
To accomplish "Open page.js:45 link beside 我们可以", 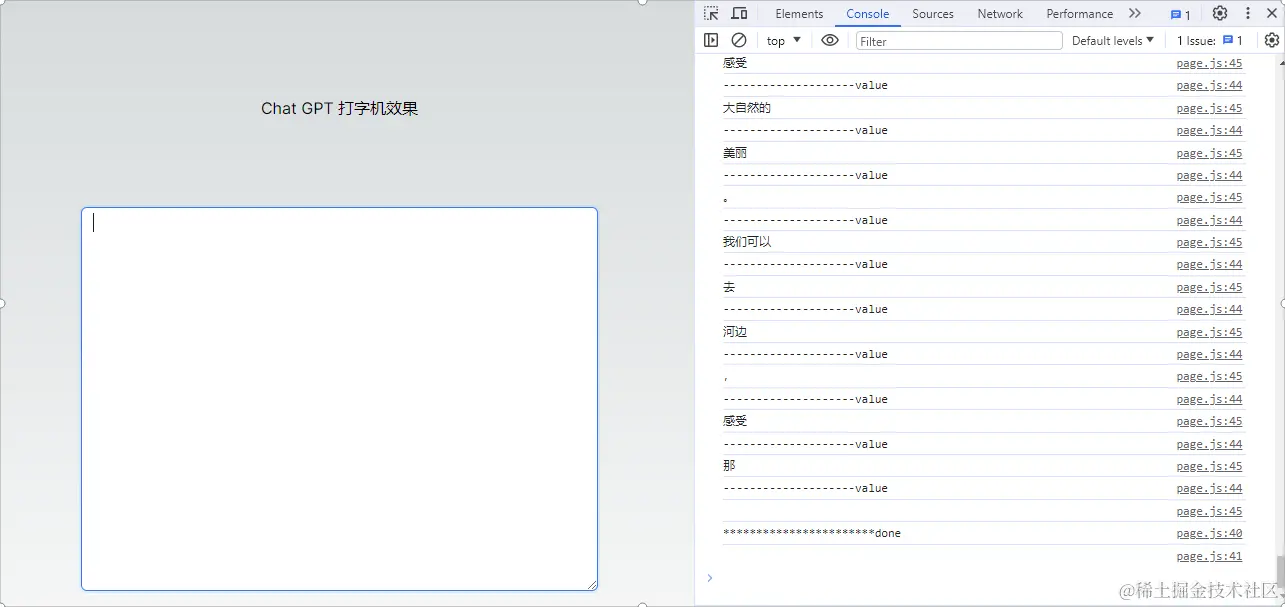I will click(1209, 243).
